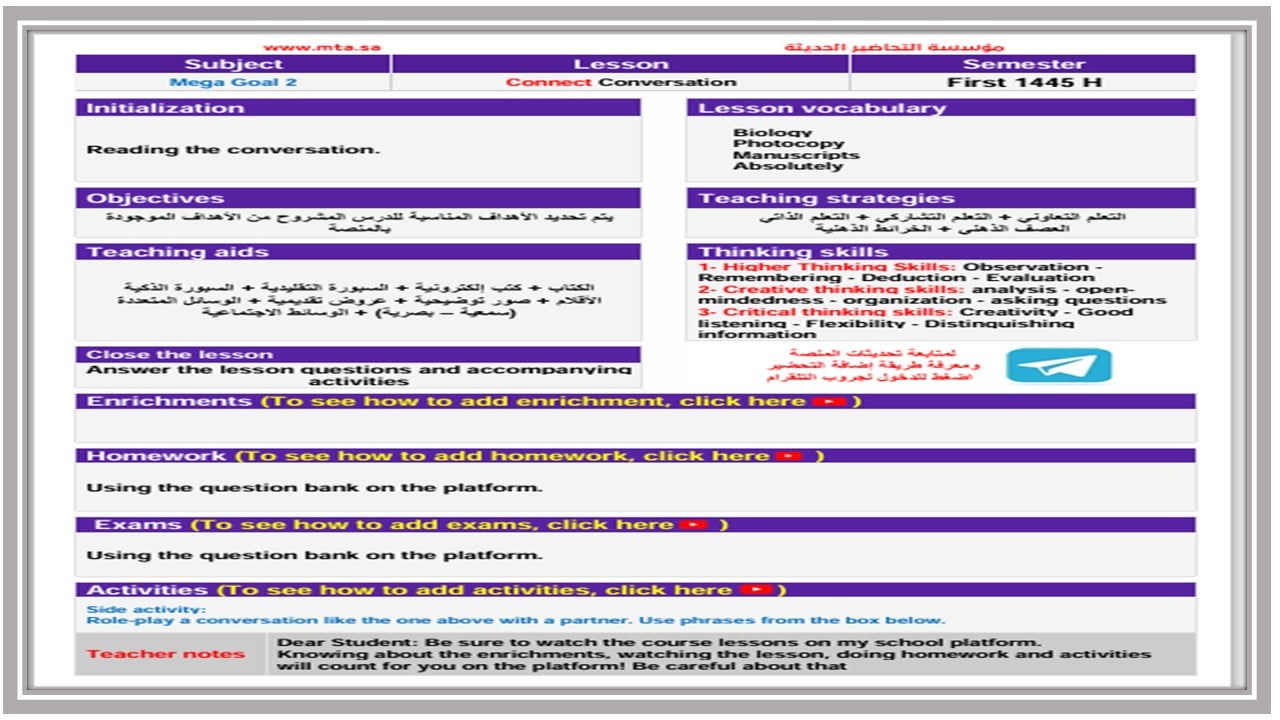The image size is (1280, 720).
Task: Click the empty Enrichments content box
Action: point(636,426)
